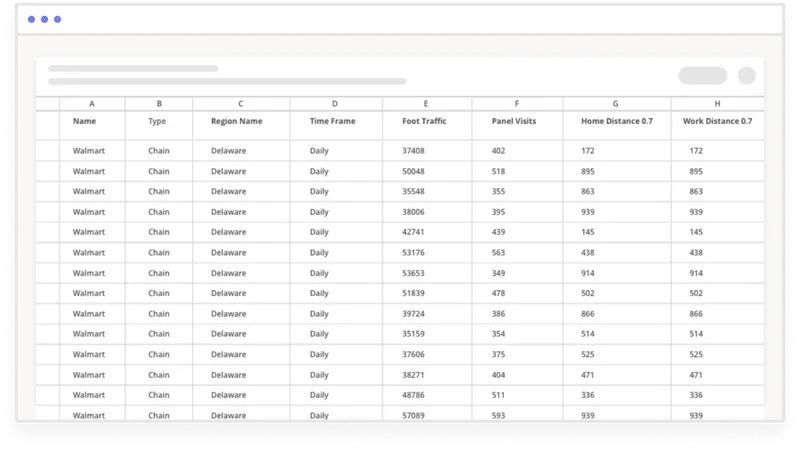This screenshot has width=800, height=449.
Task: Select the cell containing 48786
Action: pyautogui.click(x=427, y=395)
